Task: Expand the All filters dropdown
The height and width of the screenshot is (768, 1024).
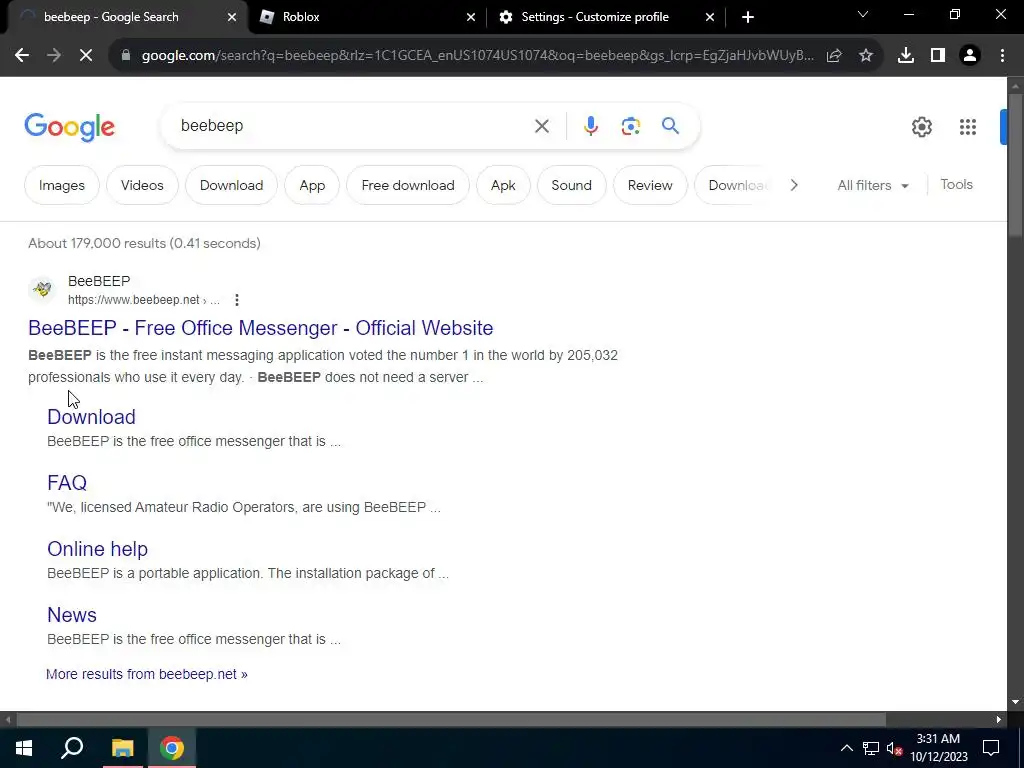Action: 872,185
